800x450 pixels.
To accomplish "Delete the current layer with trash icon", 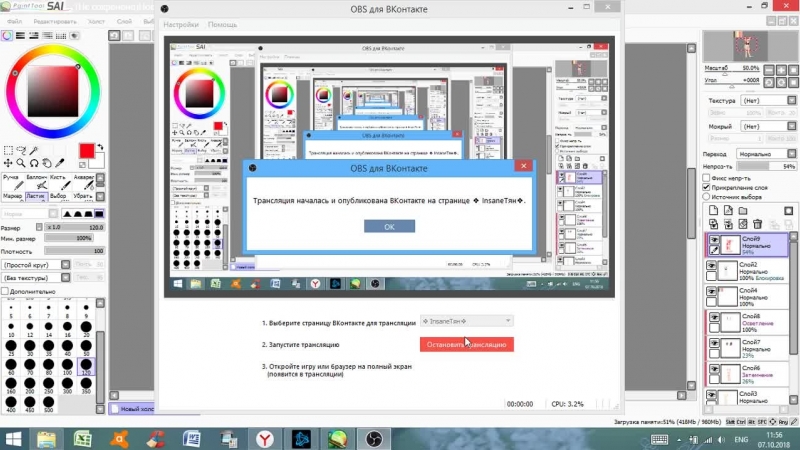I will [x=758, y=223].
